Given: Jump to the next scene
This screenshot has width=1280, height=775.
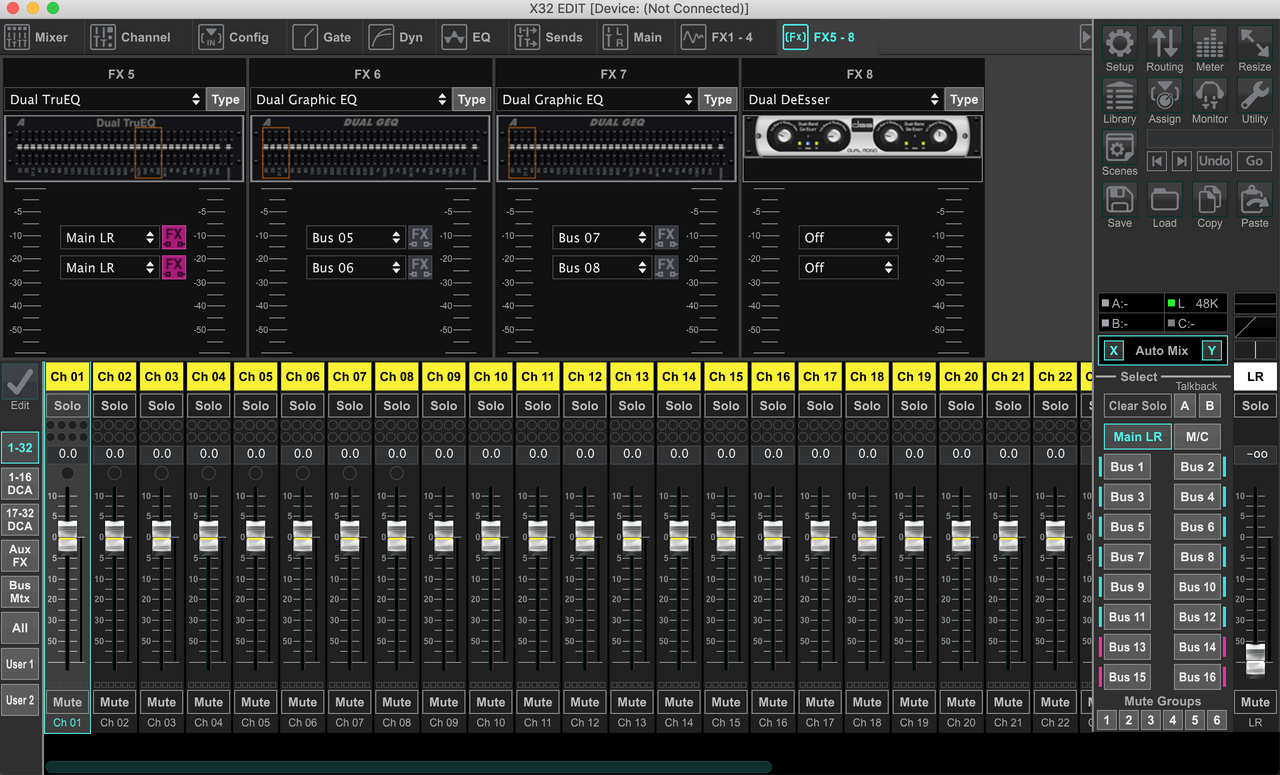Looking at the screenshot, I should (1182, 160).
